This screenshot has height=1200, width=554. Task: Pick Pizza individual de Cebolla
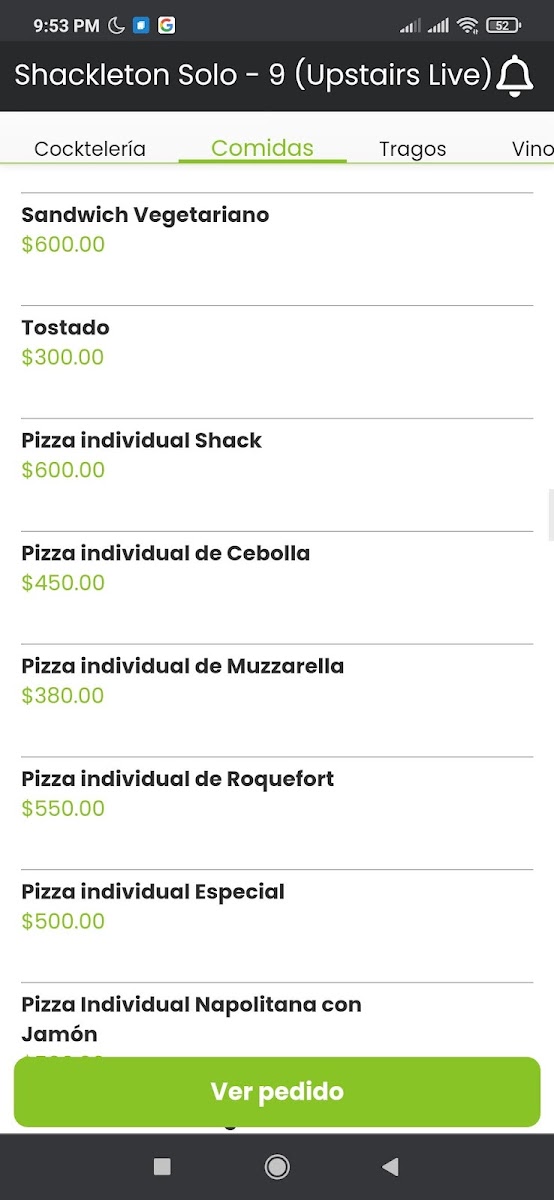click(277, 588)
